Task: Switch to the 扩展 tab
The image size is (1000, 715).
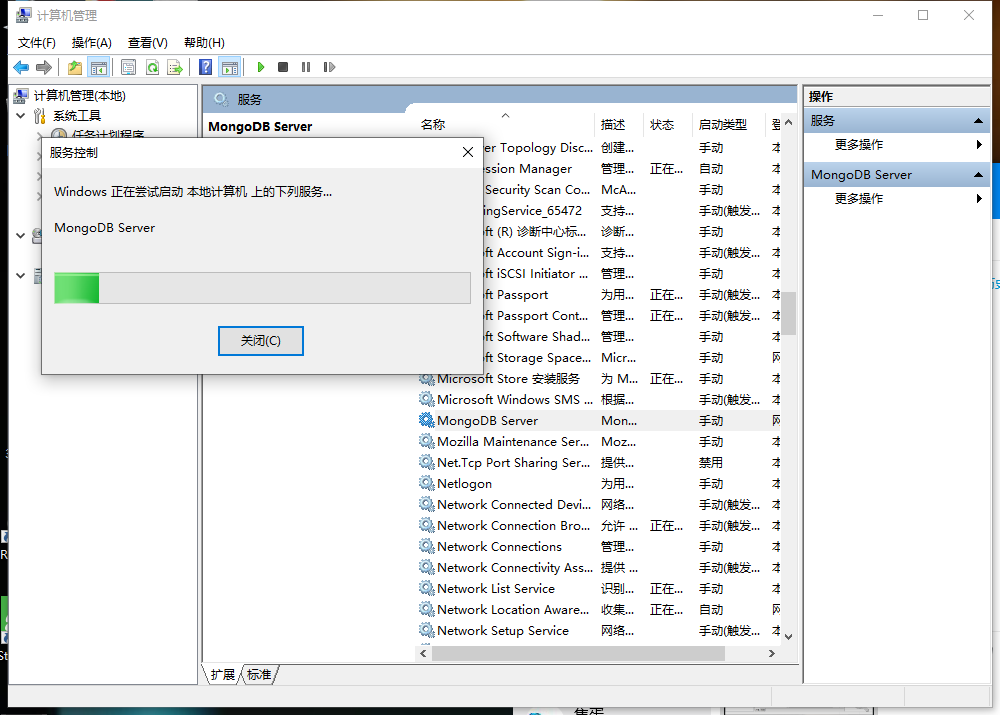Action: [x=223, y=675]
